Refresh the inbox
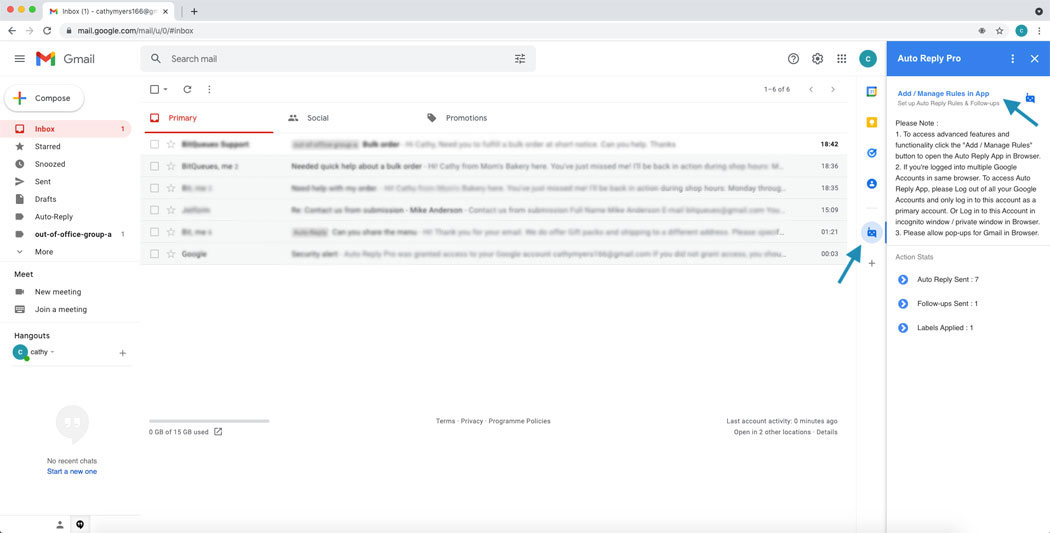The height and width of the screenshot is (533, 1050). (188, 89)
